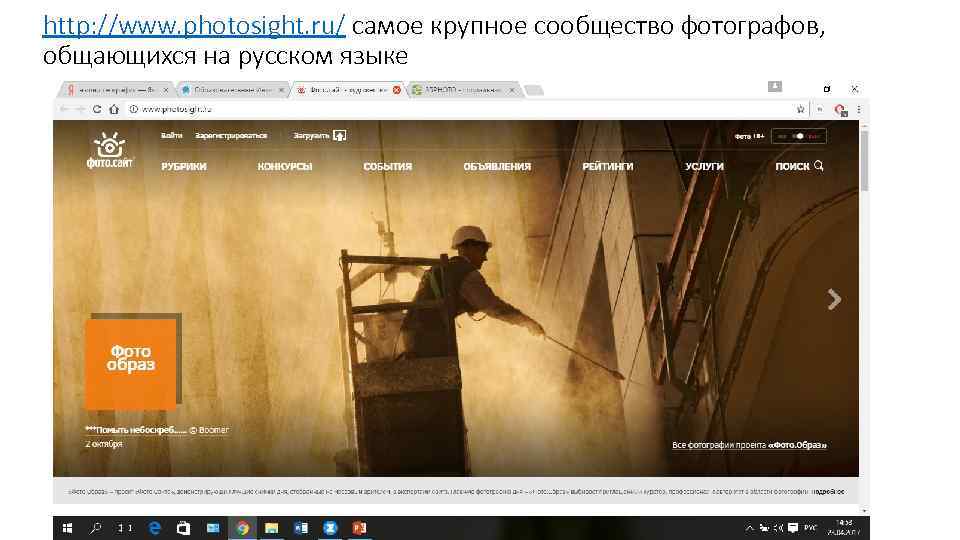Click the browser home icon
The image size is (960, 540).
tap(114, 109)
